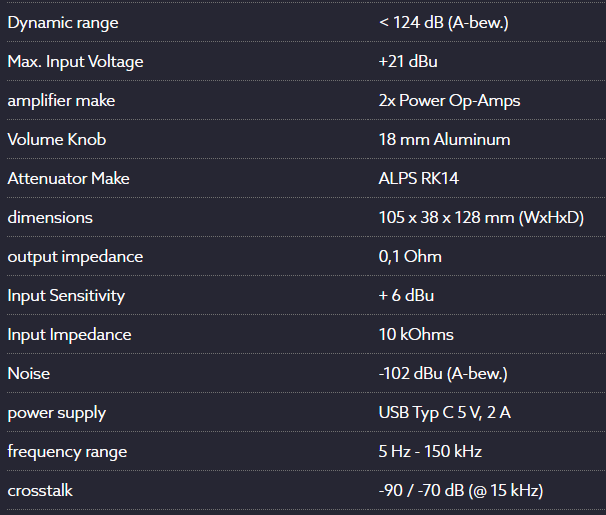Click the '-102 dBu (A-bew.)' value

pyautogui.click(x=443, y=373)
